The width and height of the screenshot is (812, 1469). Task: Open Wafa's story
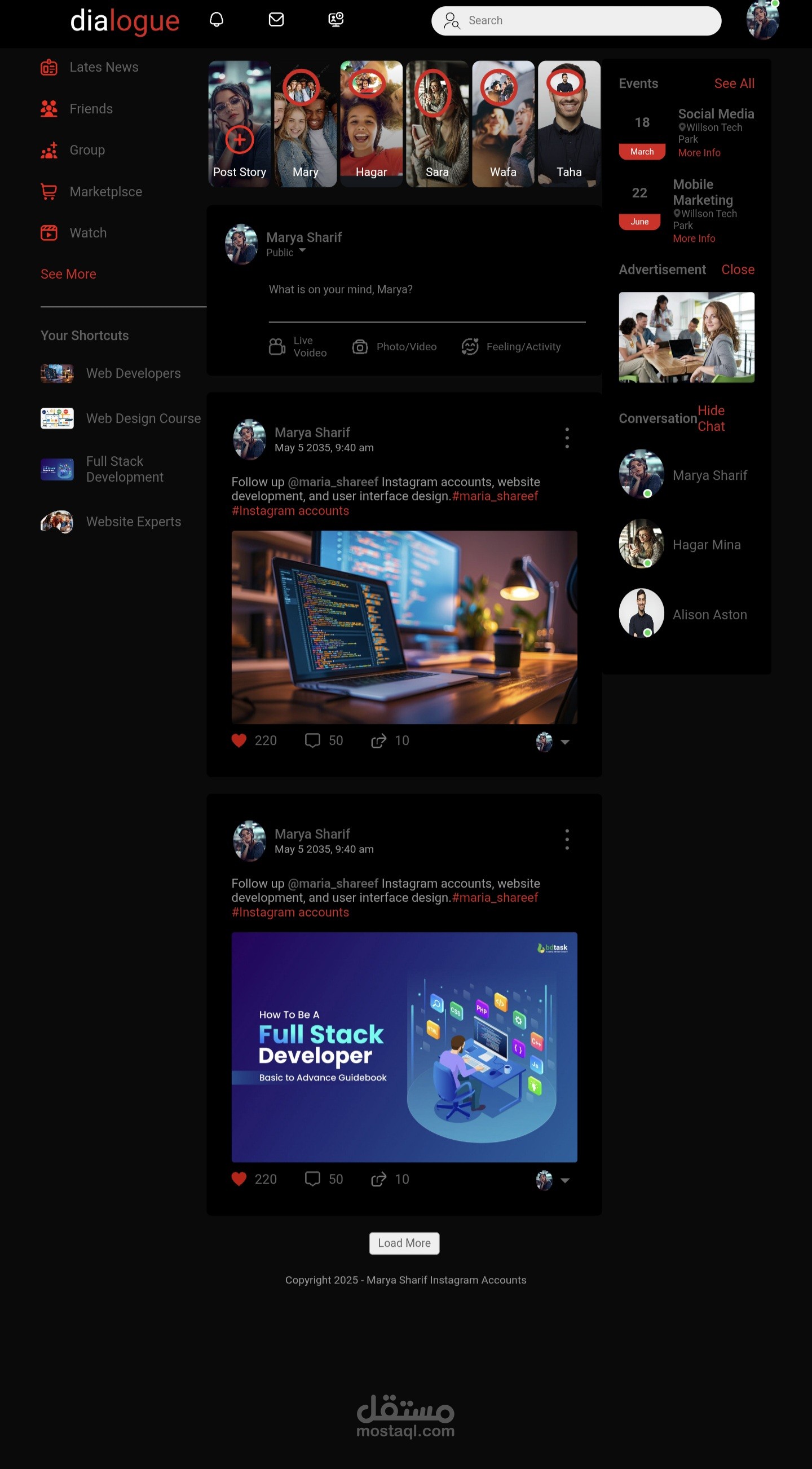504,123
